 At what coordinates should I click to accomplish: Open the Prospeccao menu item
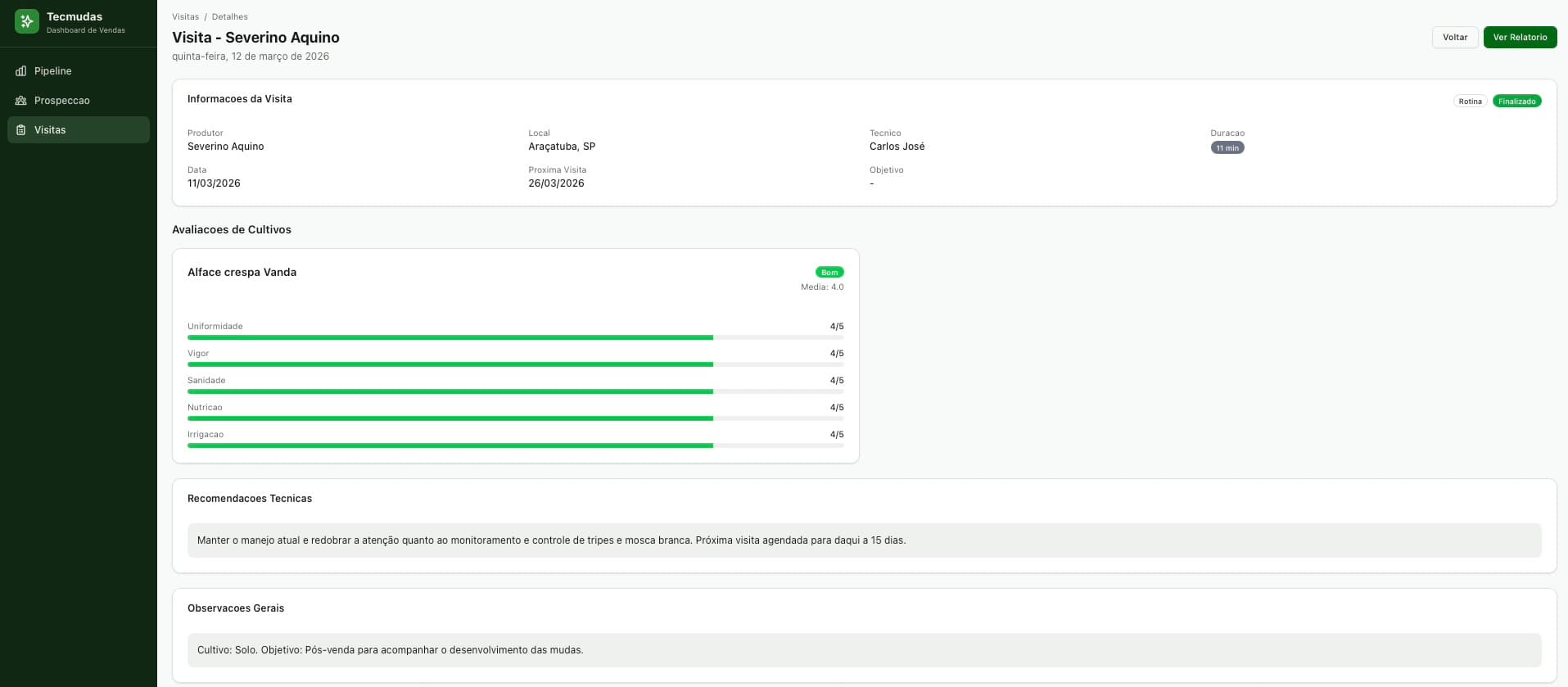coord(79,101)
